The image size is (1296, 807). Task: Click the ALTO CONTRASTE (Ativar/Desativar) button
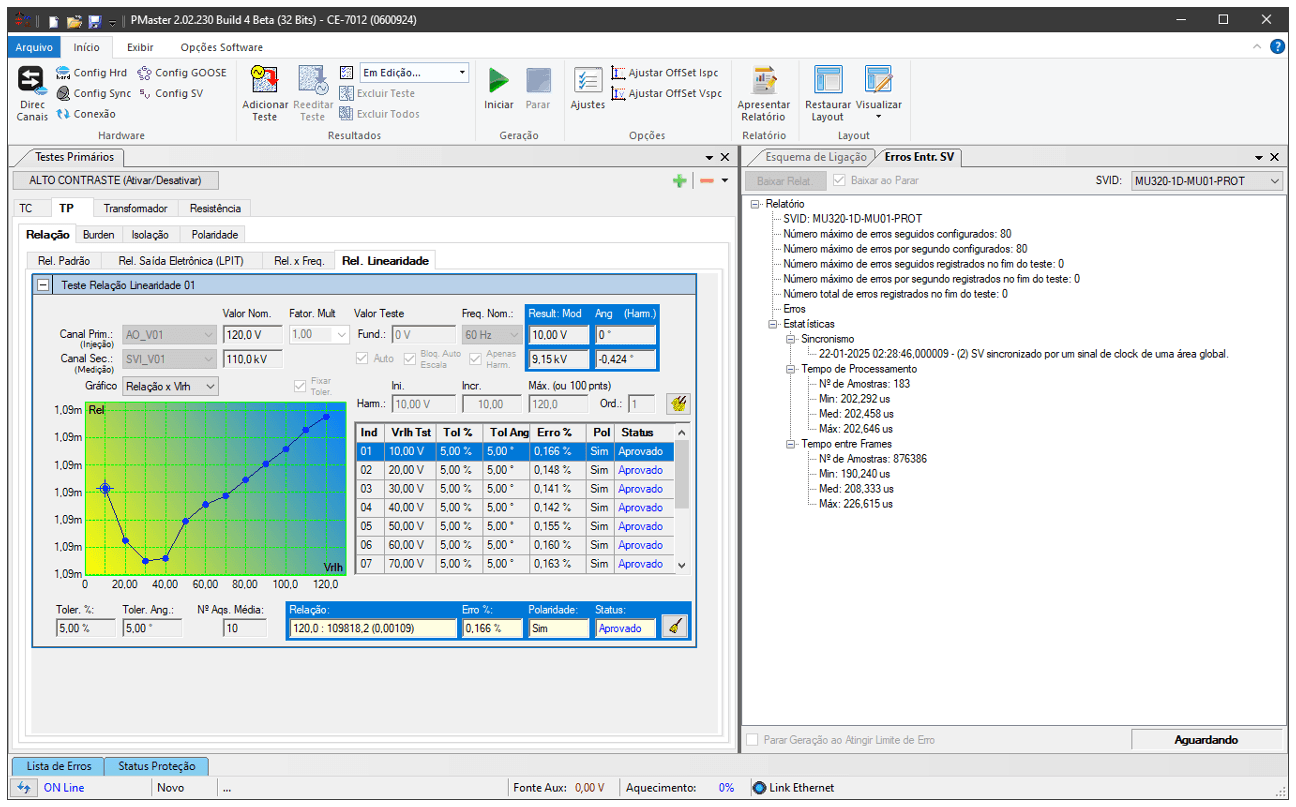tap(116, 181)
